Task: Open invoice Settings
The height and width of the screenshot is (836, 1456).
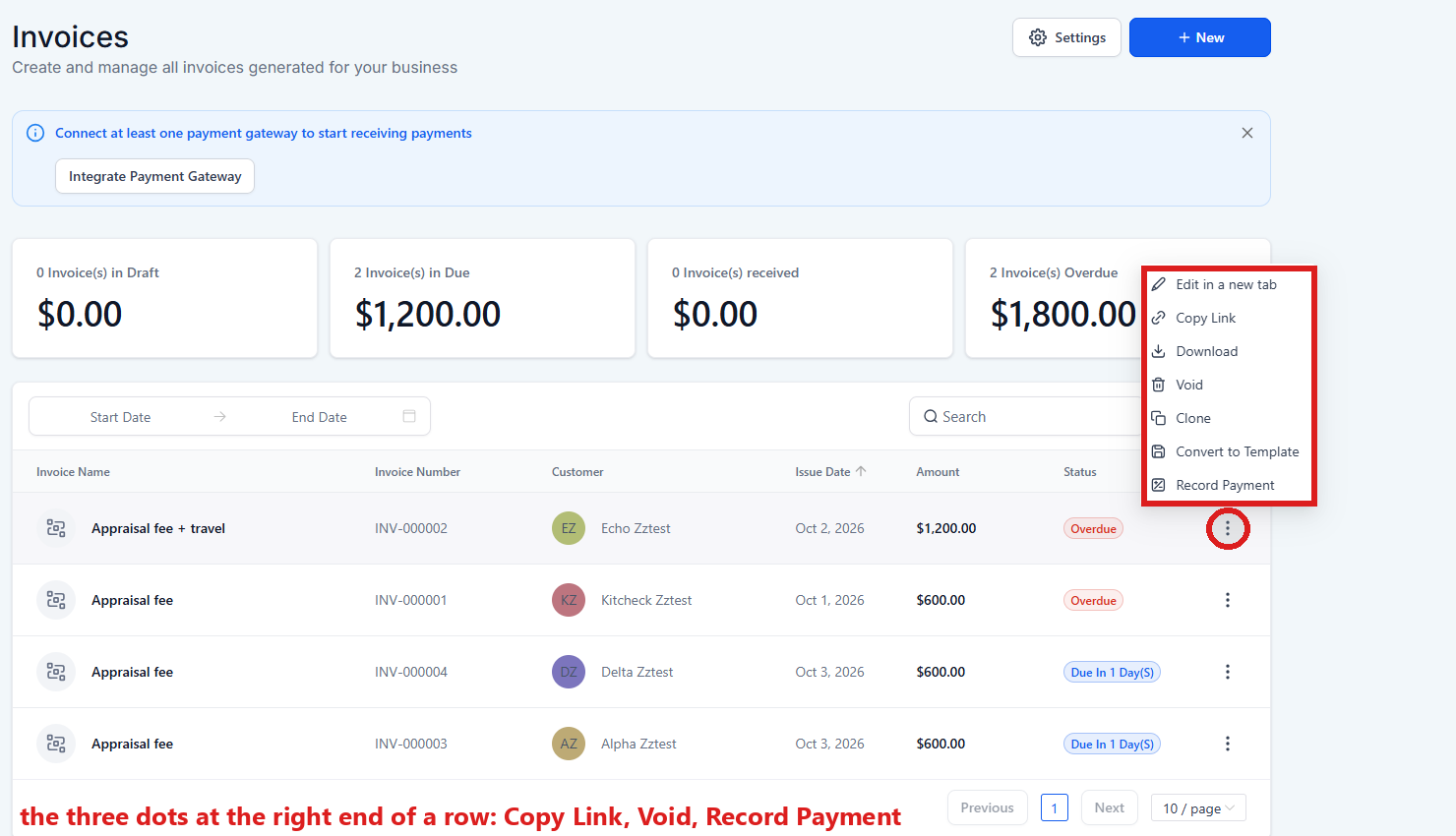Action: click(x=1066, y=37)
